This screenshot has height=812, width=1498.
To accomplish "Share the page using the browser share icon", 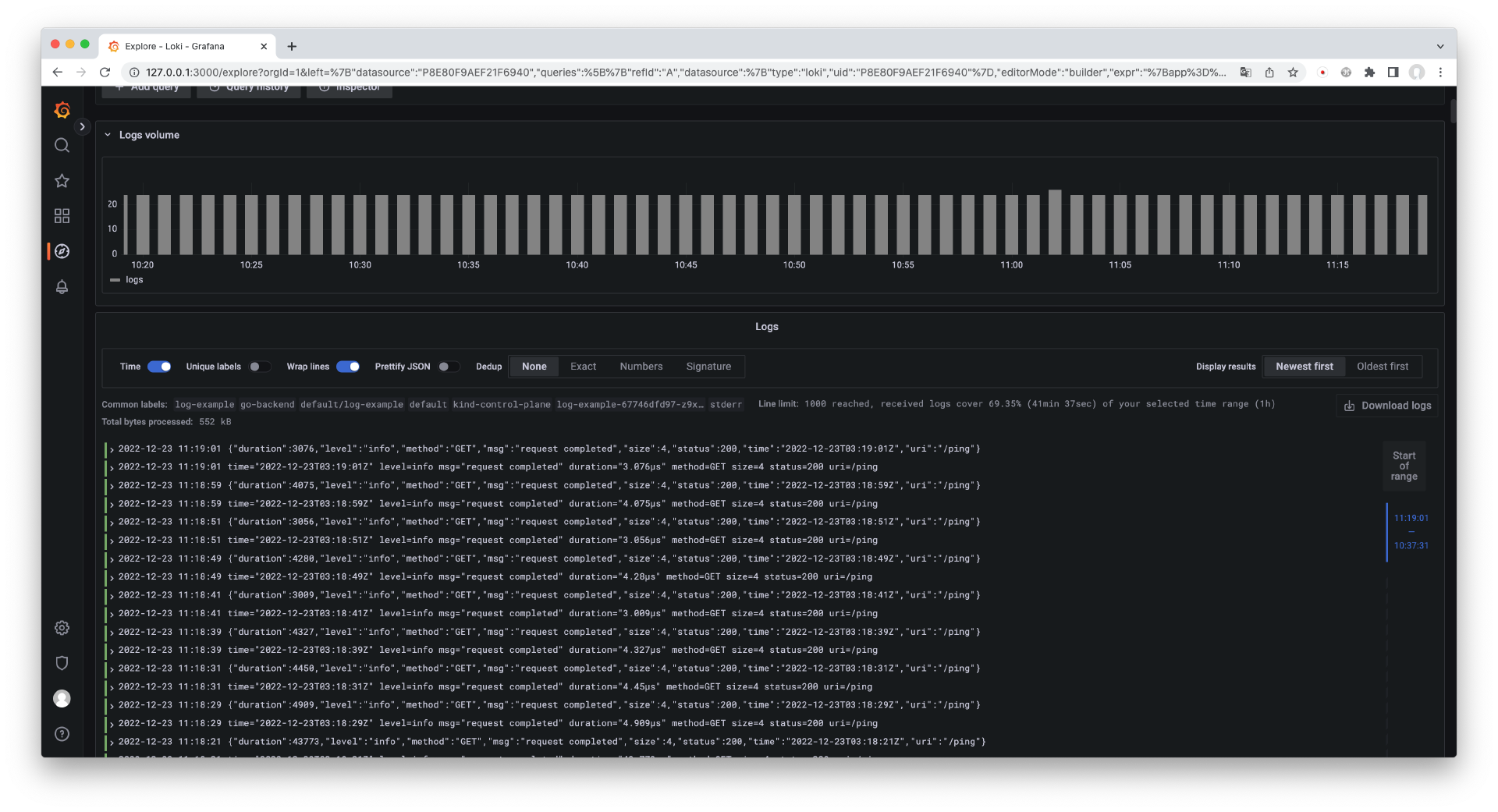I will [1269, 72].
